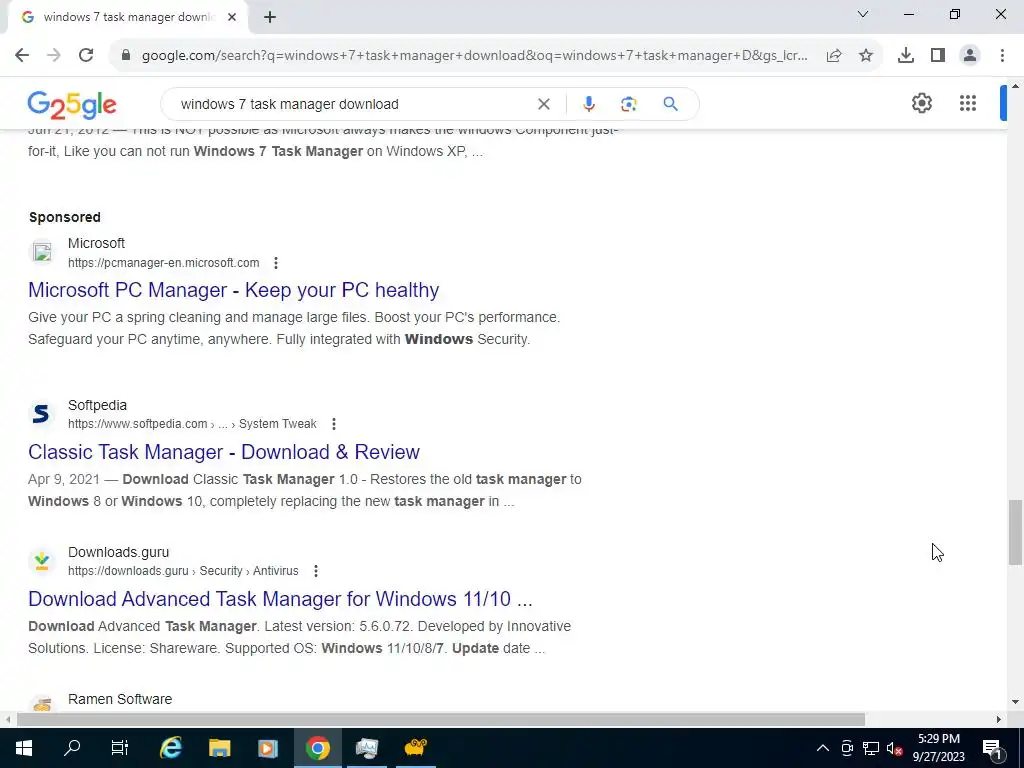This screenshot has width=1024, height=768.
Task: Click the Softpedia site name
Action: click(x=97, y=405)
